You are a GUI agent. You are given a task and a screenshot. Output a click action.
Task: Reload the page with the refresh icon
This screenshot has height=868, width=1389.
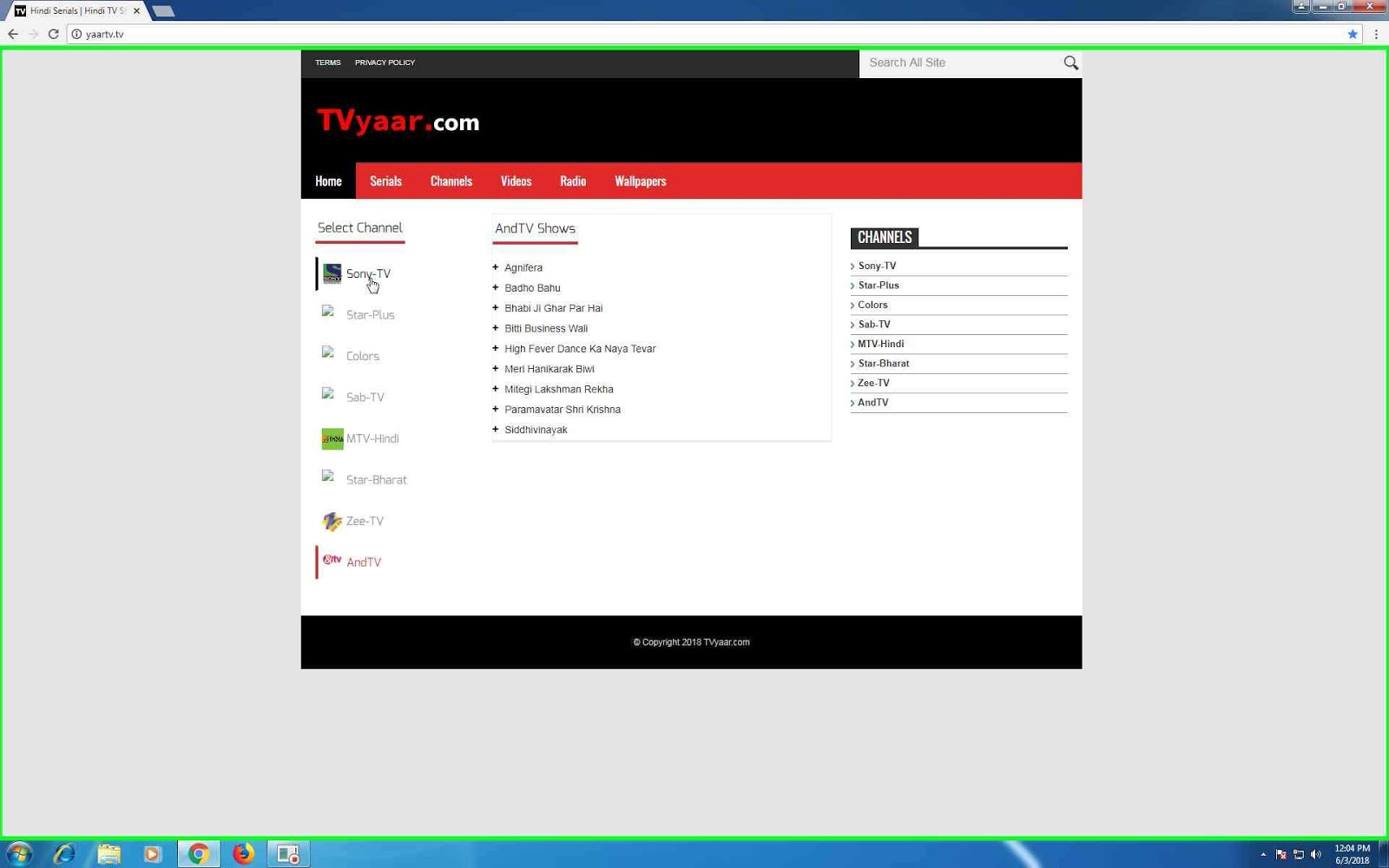coord(53,34)
